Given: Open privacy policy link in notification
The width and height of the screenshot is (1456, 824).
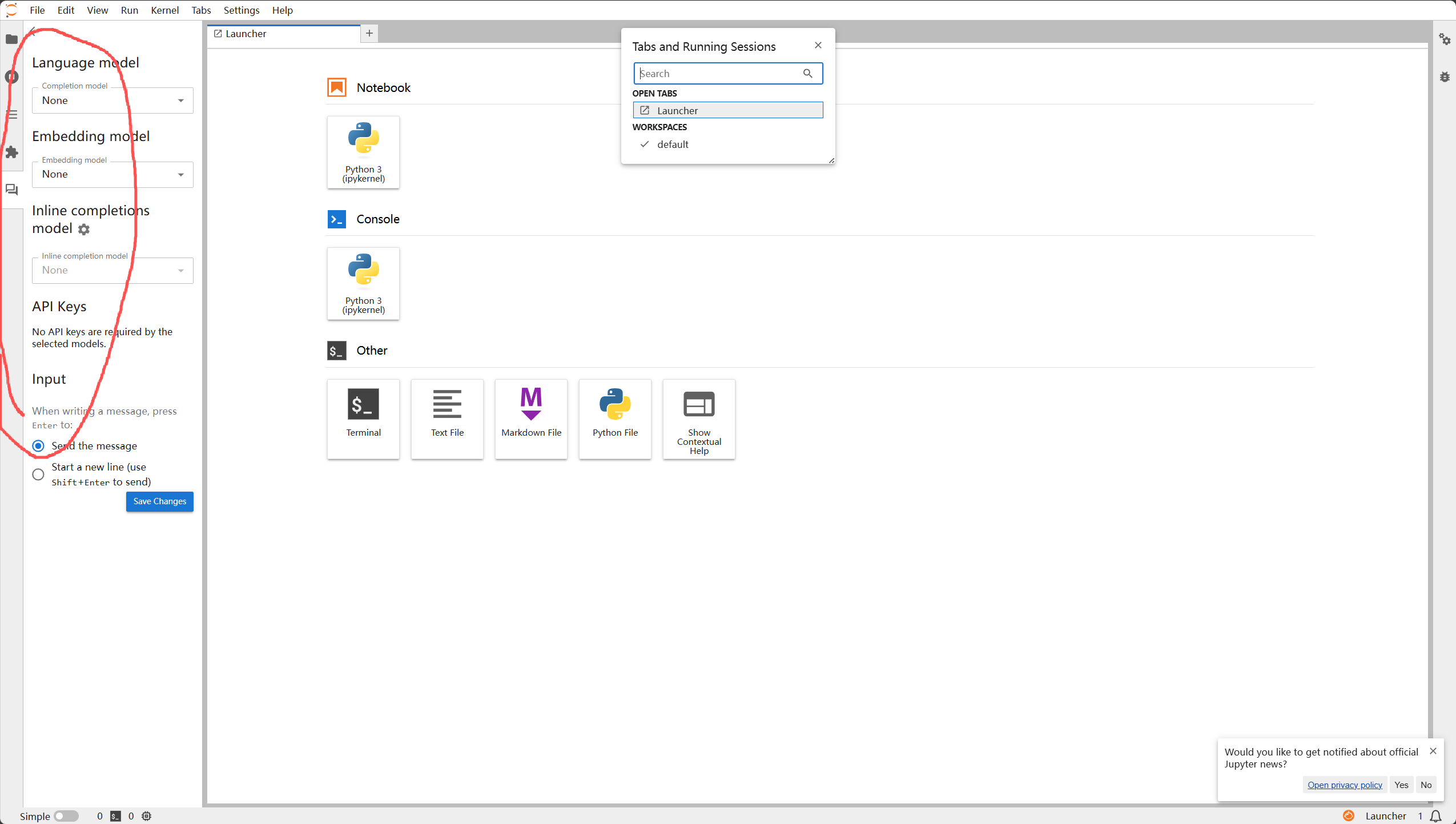Looking at the screenshot, I should 1344,785.
